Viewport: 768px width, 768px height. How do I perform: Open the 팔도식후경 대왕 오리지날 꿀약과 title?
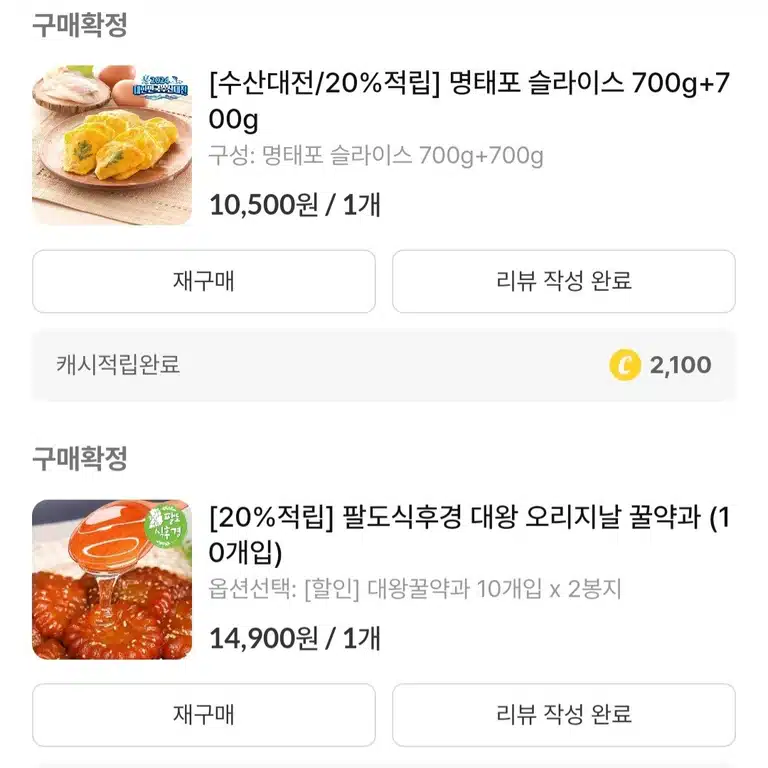pyautogui.click(x=469, y=535)
